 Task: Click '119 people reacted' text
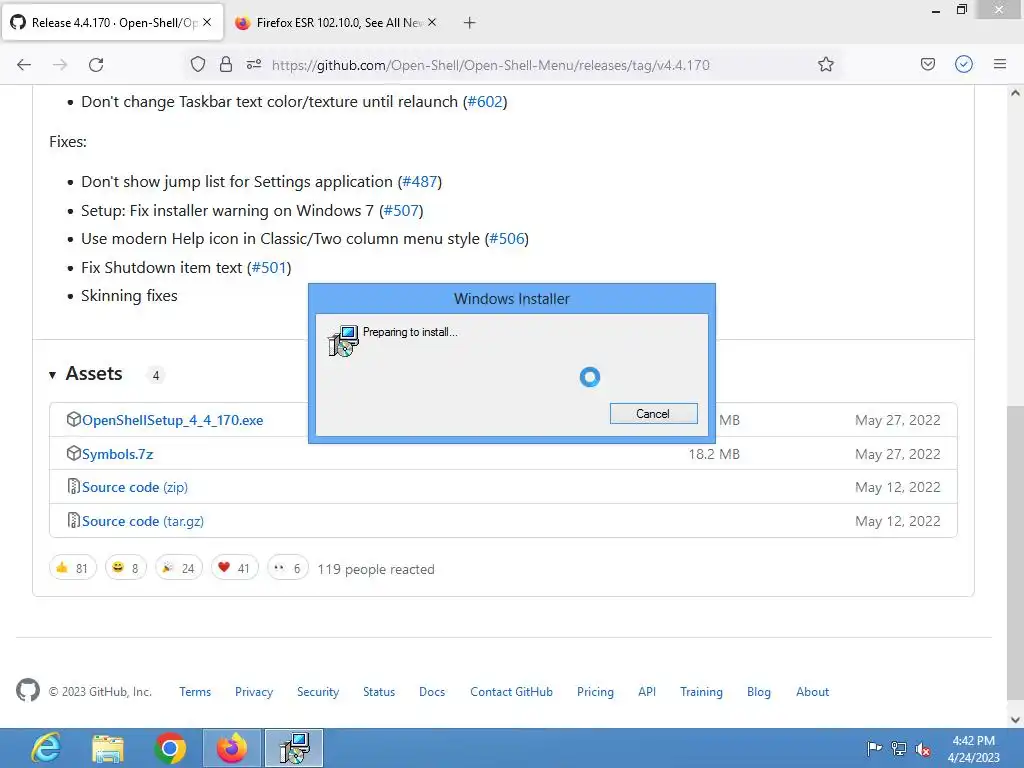pos(376,569)
